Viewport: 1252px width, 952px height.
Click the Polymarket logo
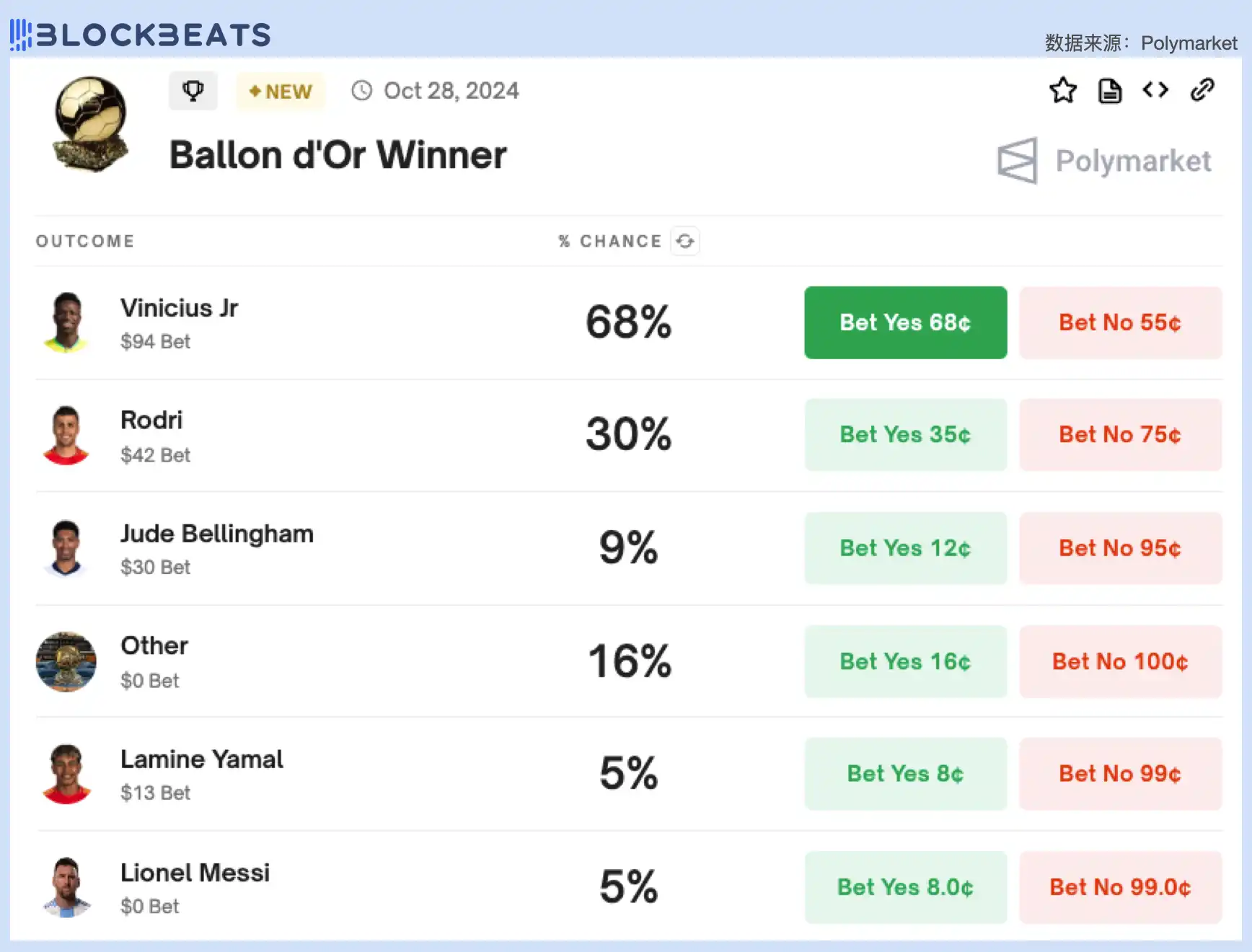click(1103, 161)
